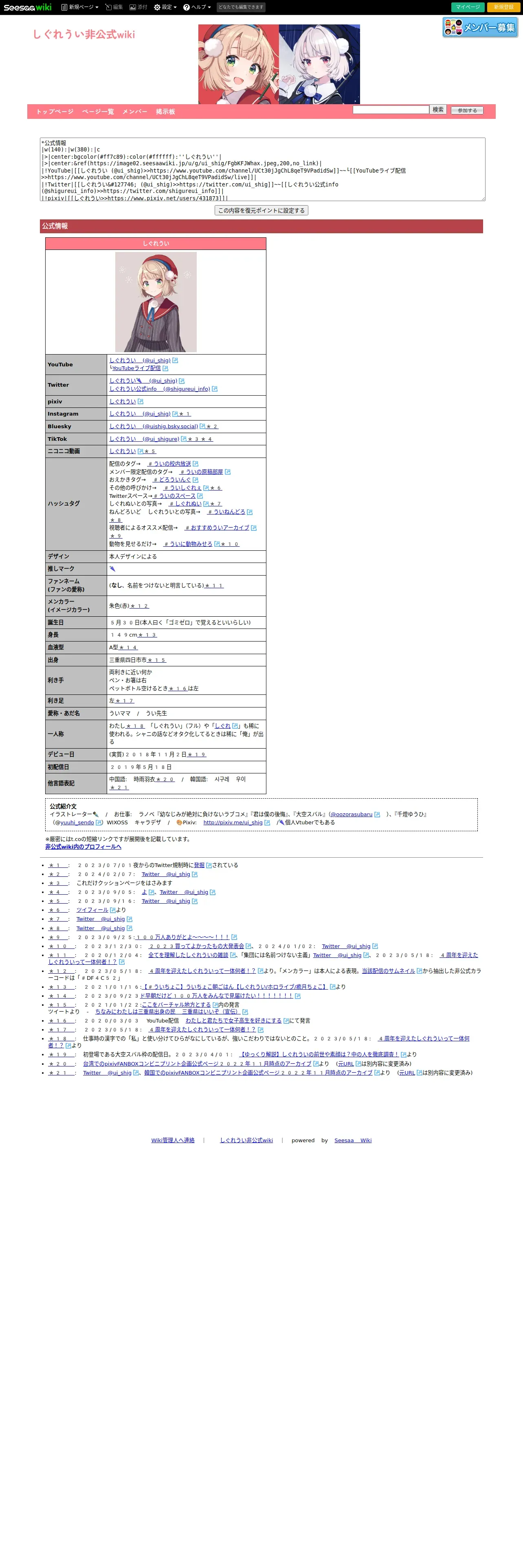This screenshot has width=523, height=1568.
Task: Open the #ういの校内放送 hashtag link
Action: point(170,464)
